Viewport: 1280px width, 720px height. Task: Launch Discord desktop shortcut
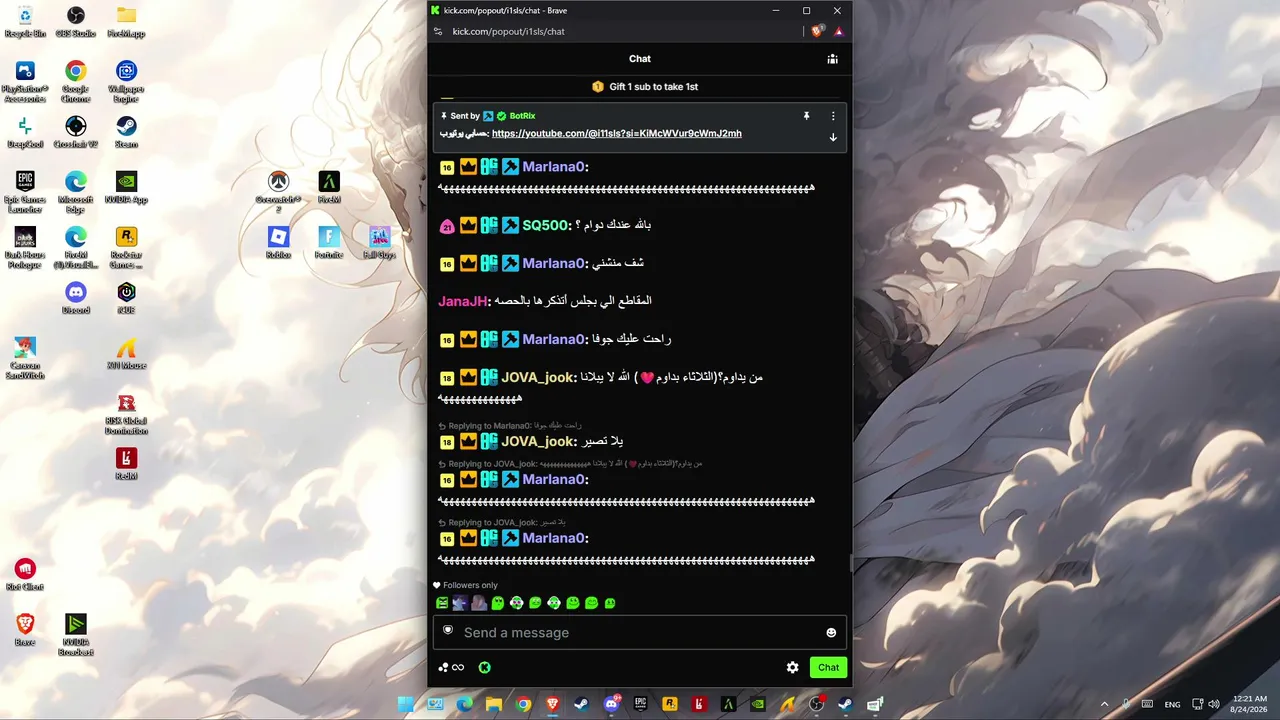pos(76,297)
